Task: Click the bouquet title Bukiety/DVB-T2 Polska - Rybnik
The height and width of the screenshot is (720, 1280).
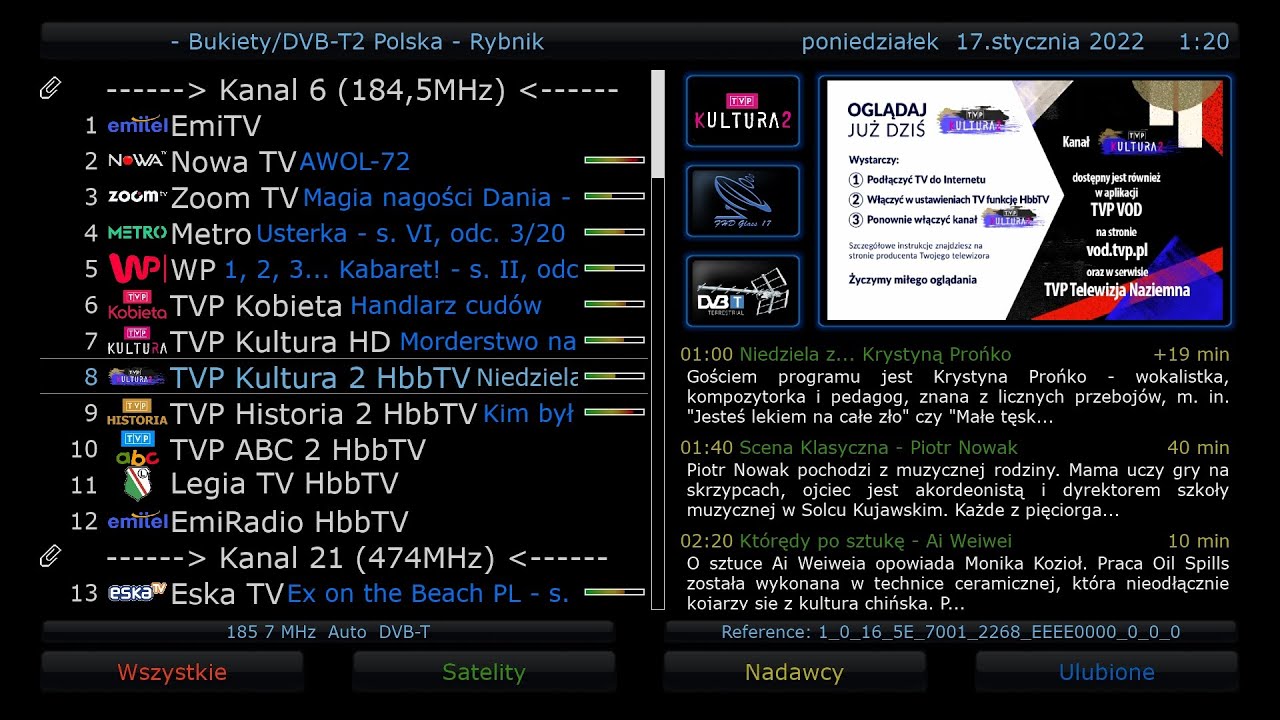Action: point(357,42)
